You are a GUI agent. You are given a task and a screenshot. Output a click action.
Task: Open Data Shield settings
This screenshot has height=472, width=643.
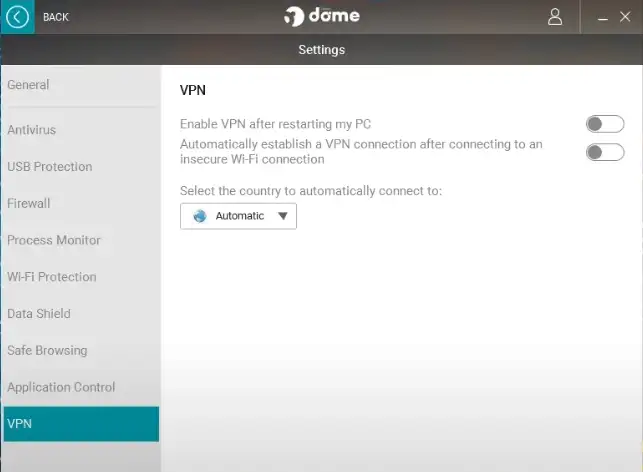point(39,314)
